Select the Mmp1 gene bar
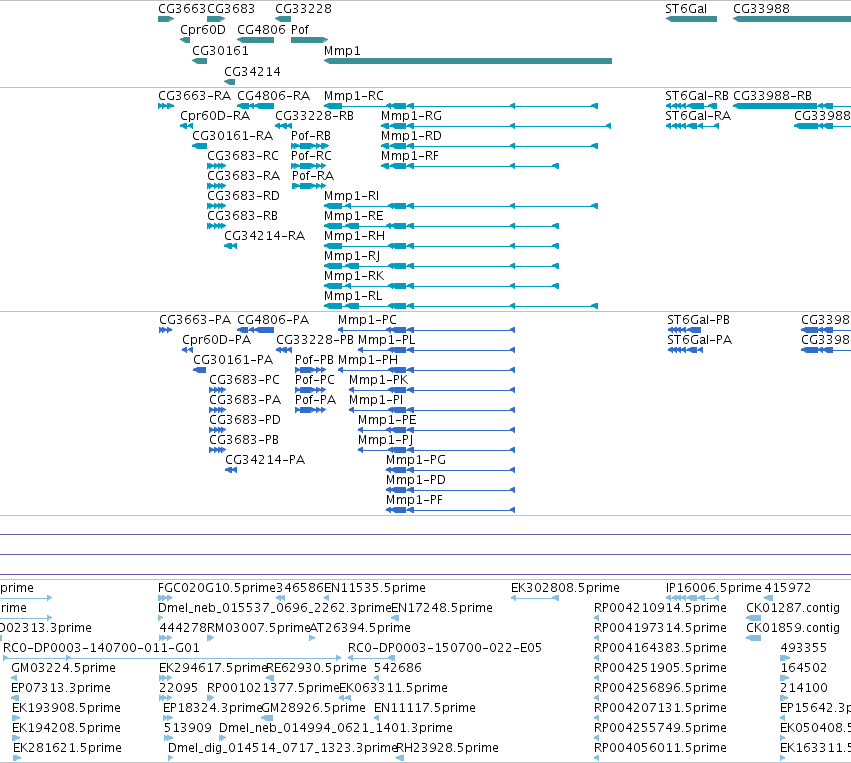Image resolution: width=851 pixels, height=763 pixels. pos(468,61)
